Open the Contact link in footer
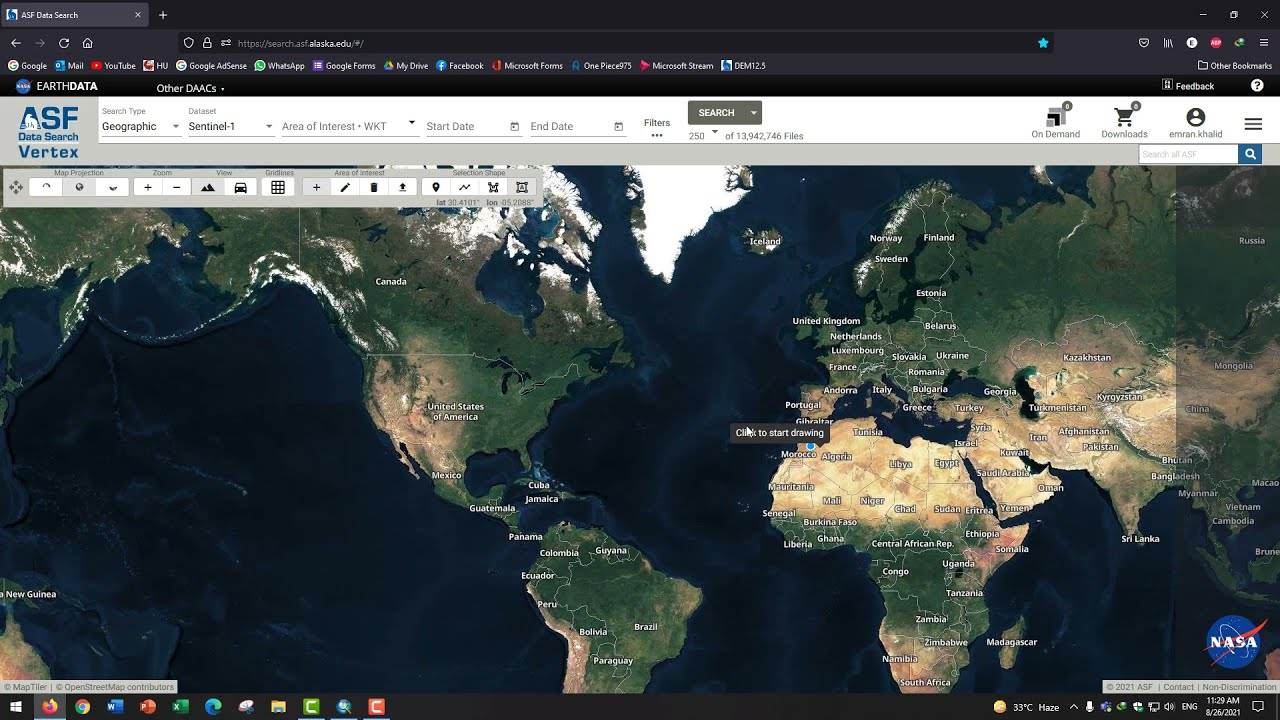The width and height of the screenshot is (1280, 720). [1179, 687]
